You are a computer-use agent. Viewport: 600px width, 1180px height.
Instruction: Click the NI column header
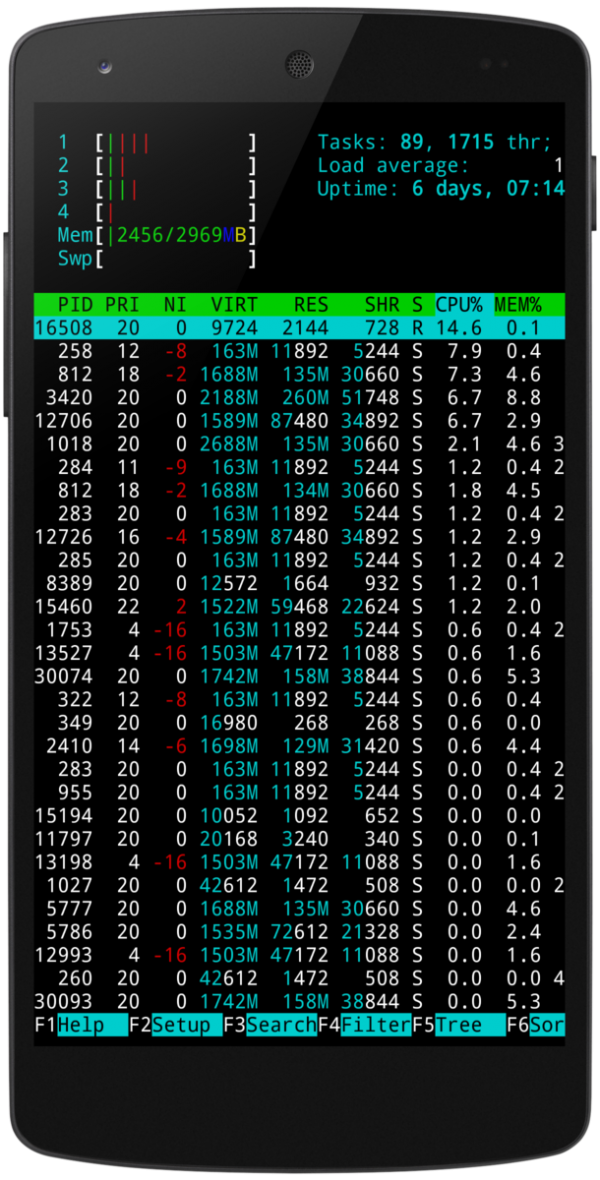click(175, 304)
